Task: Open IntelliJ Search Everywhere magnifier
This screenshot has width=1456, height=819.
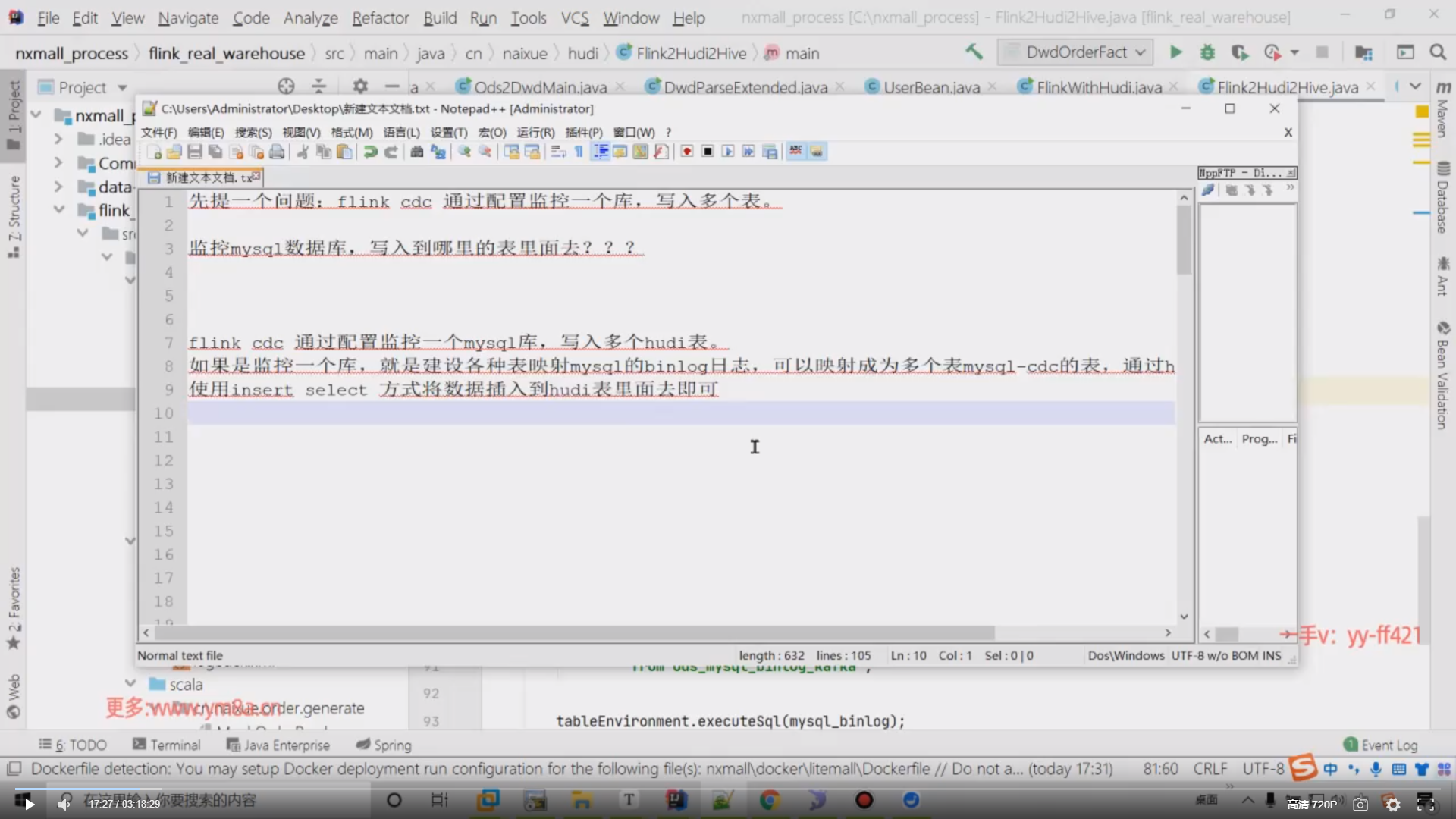Action: 1437,52
